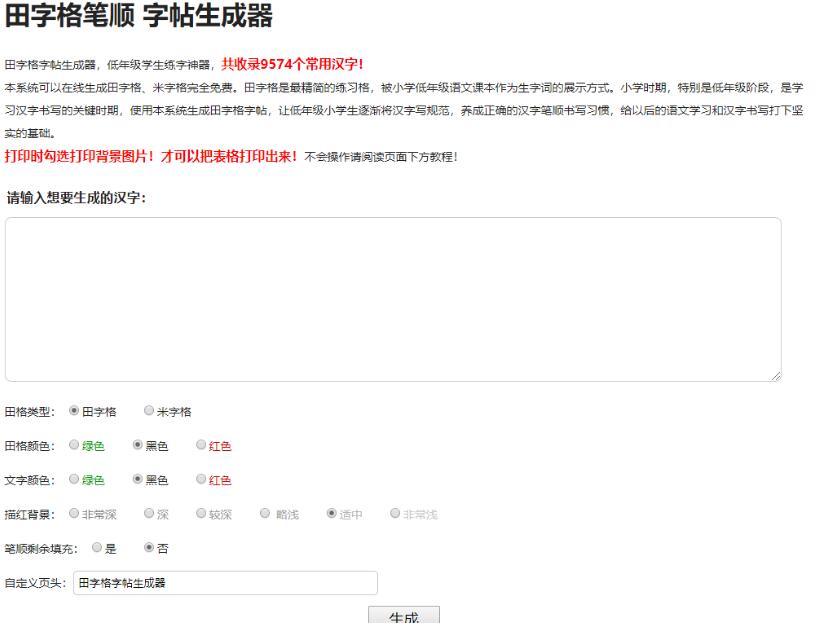Choose 绿色 for 田格颜色

[75, 445]
